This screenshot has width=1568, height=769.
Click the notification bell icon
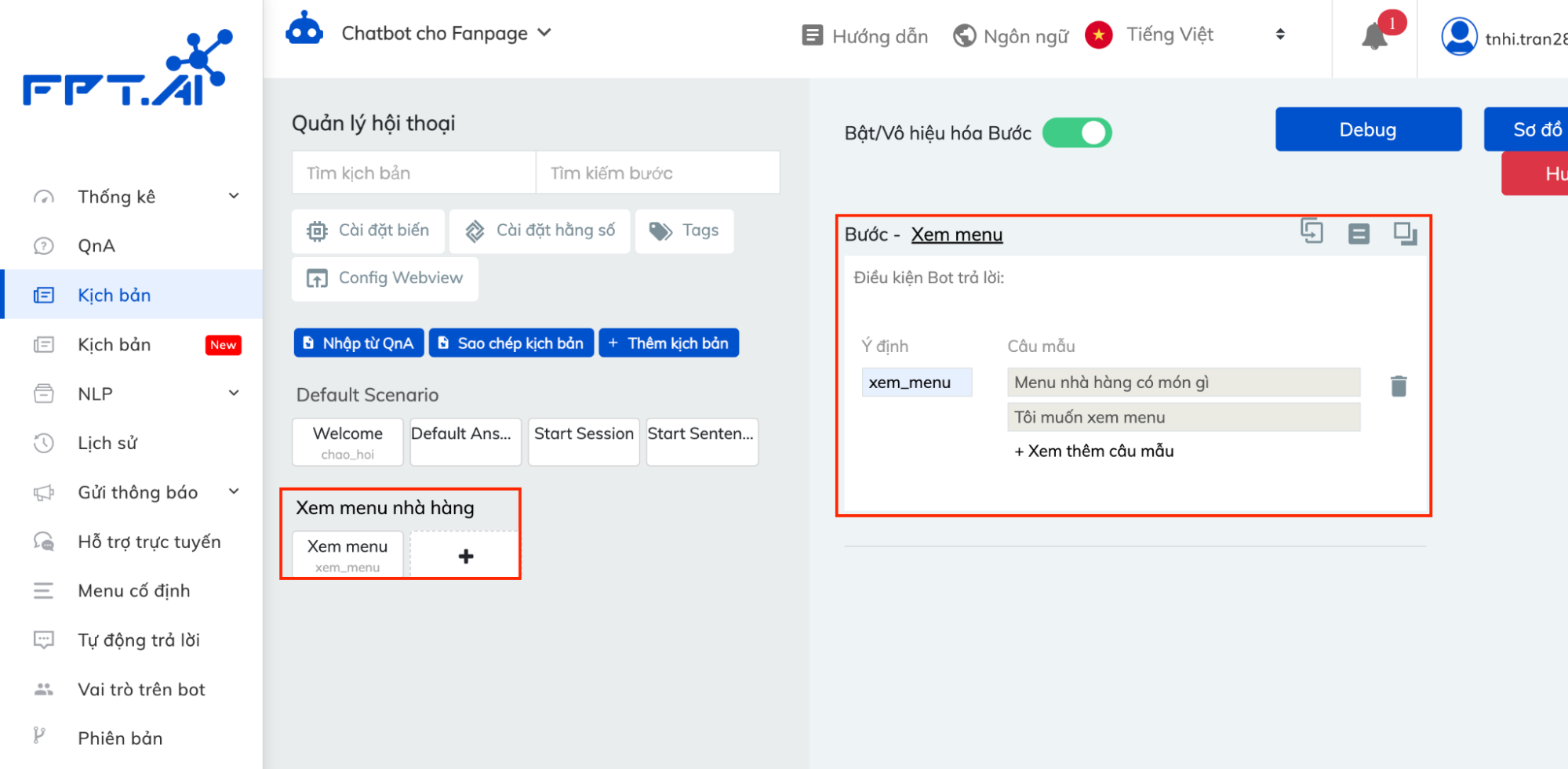click(1374, 36)
